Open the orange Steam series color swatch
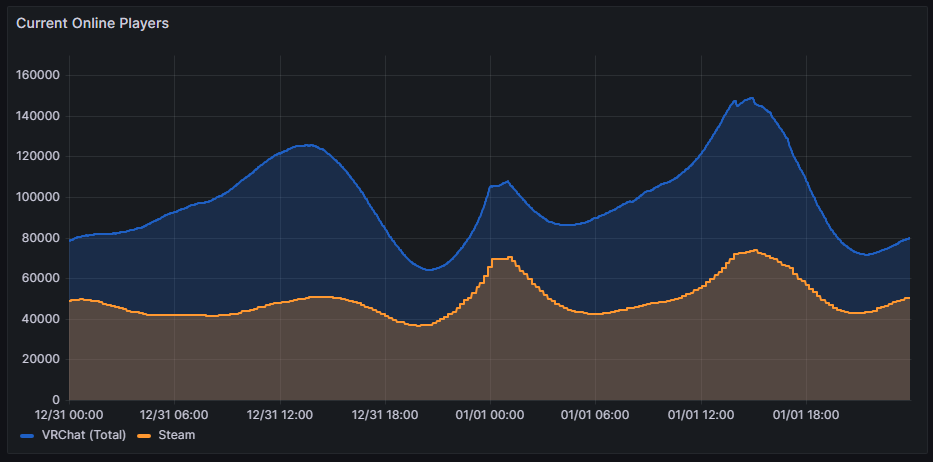 [146, 435]
